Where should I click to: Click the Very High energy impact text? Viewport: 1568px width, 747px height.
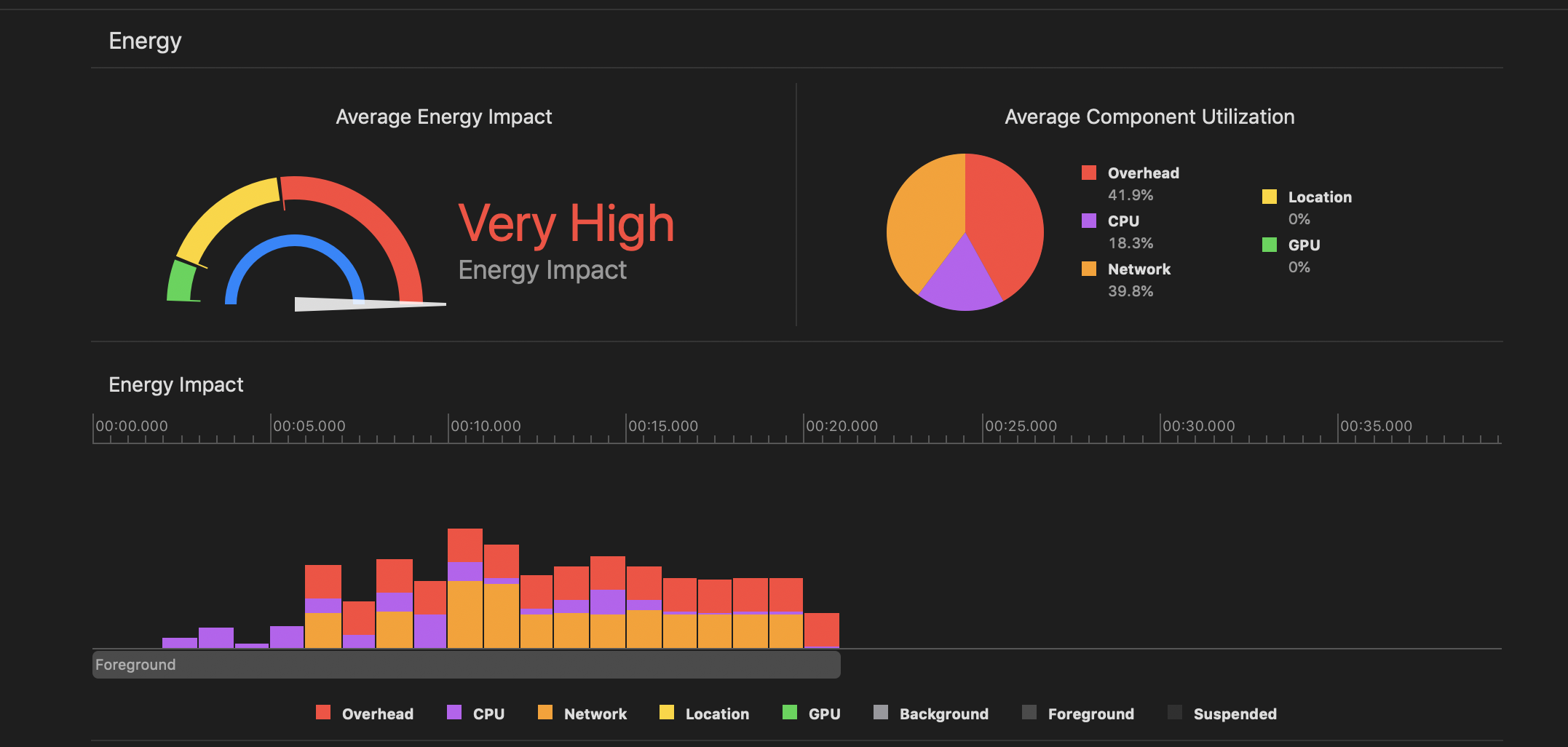tap(566, 224)
